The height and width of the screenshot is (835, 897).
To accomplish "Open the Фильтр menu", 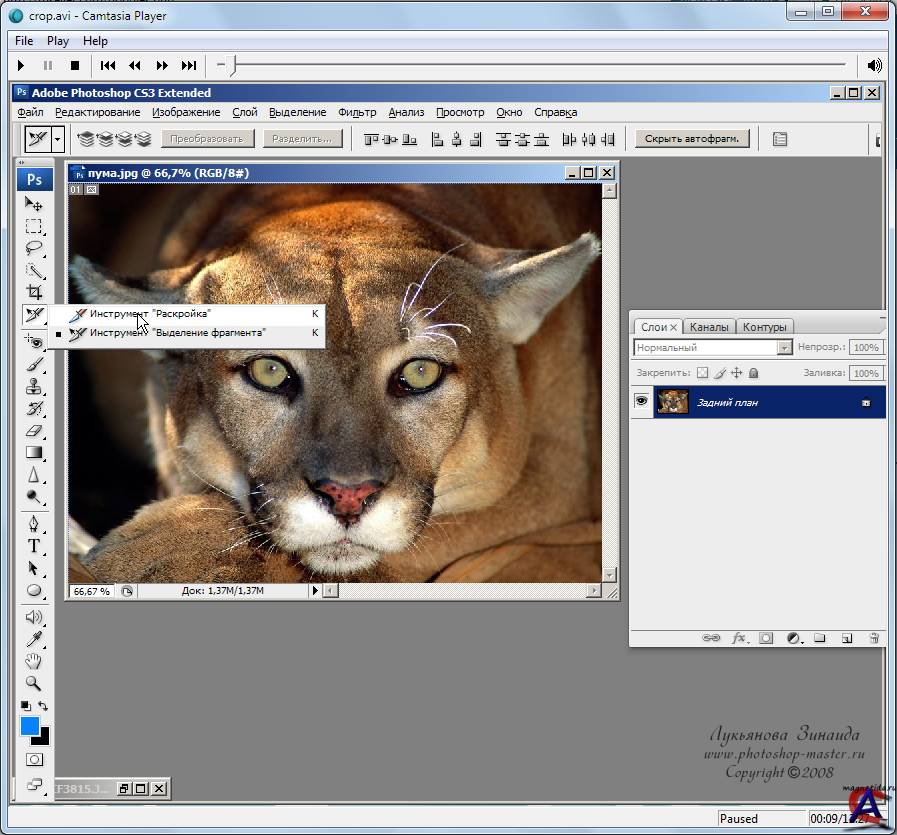I will 357,113.
